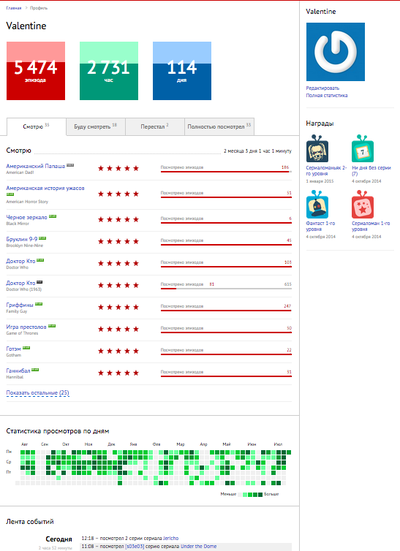Viewport: 400px width, 551px height.
Task: Open the Перестал tab
Action: click(x=155, y=127)
